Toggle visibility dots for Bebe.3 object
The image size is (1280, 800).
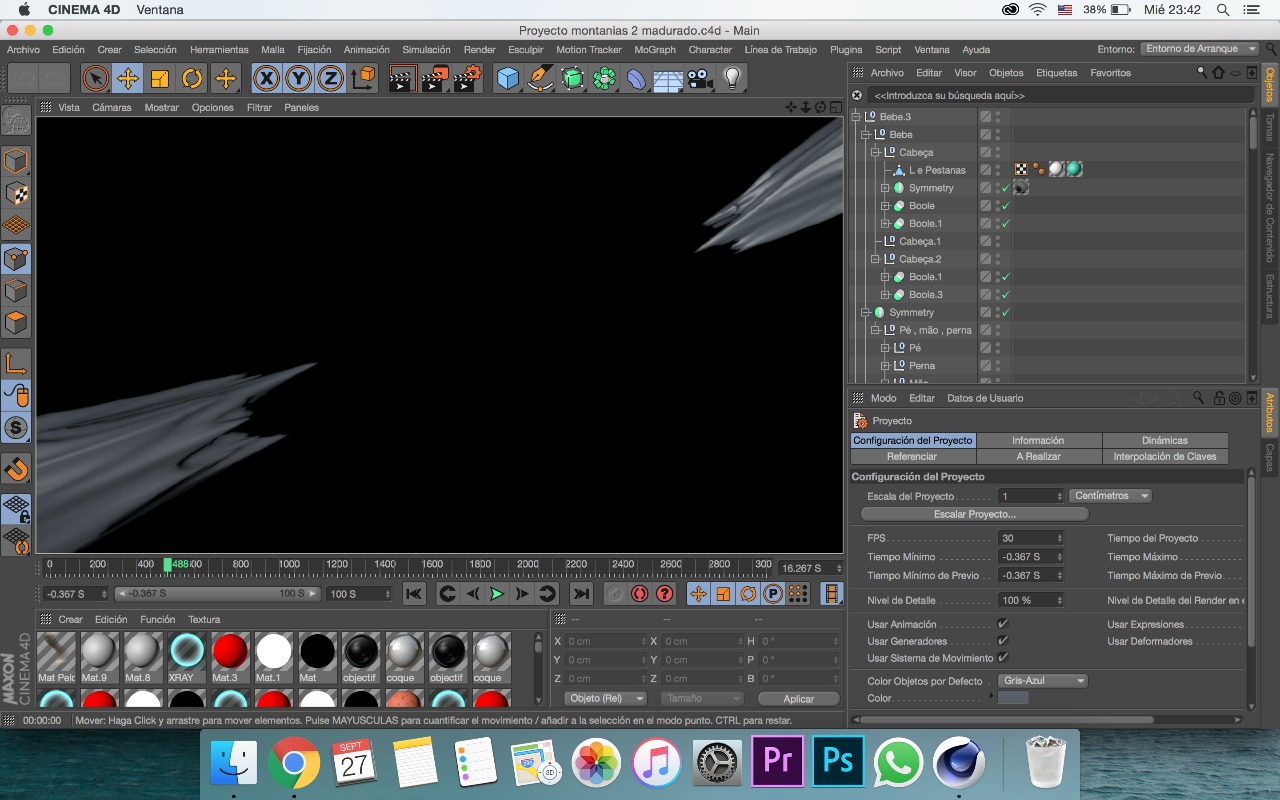pyautogui.click(x=997, y=117)
